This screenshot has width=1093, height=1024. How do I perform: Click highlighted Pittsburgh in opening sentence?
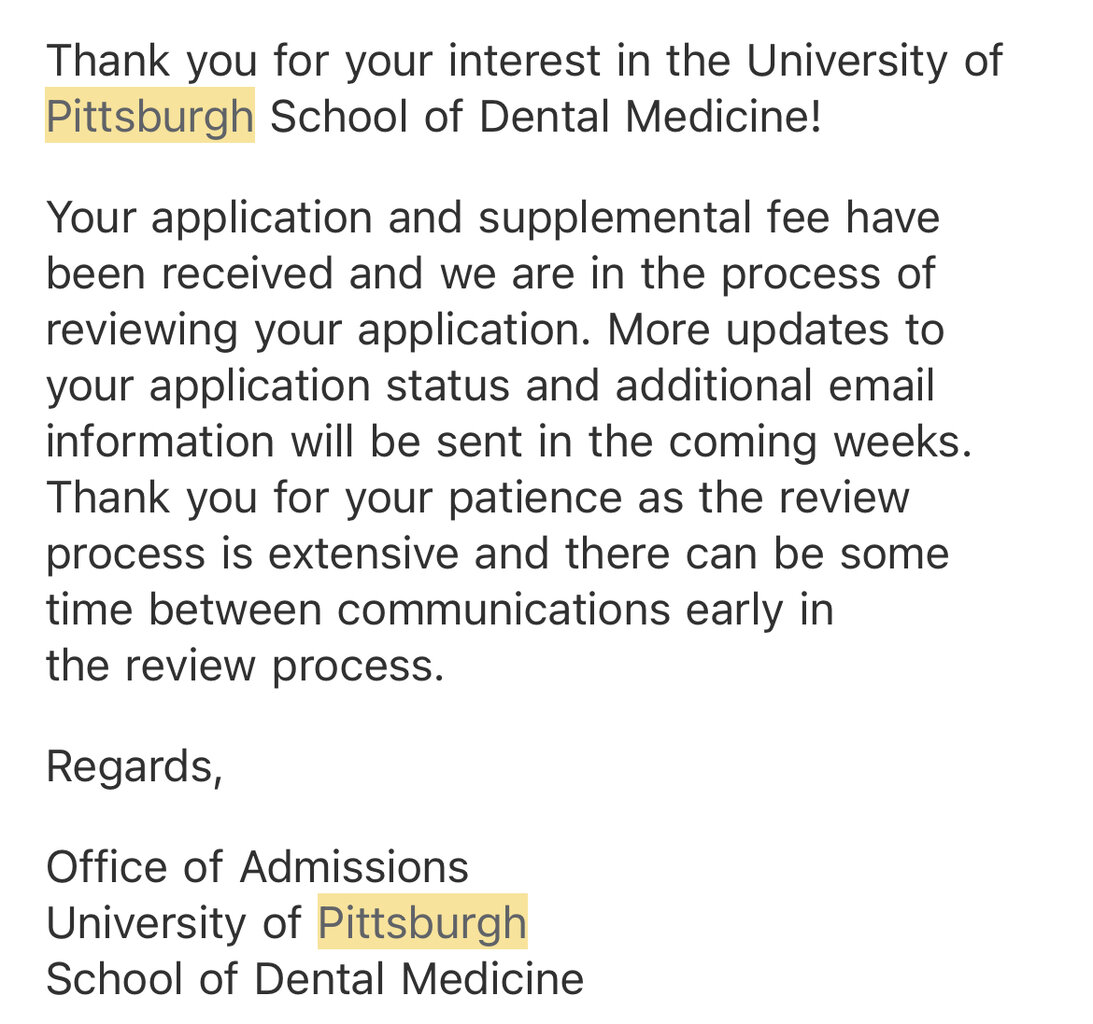pos(149,117)
